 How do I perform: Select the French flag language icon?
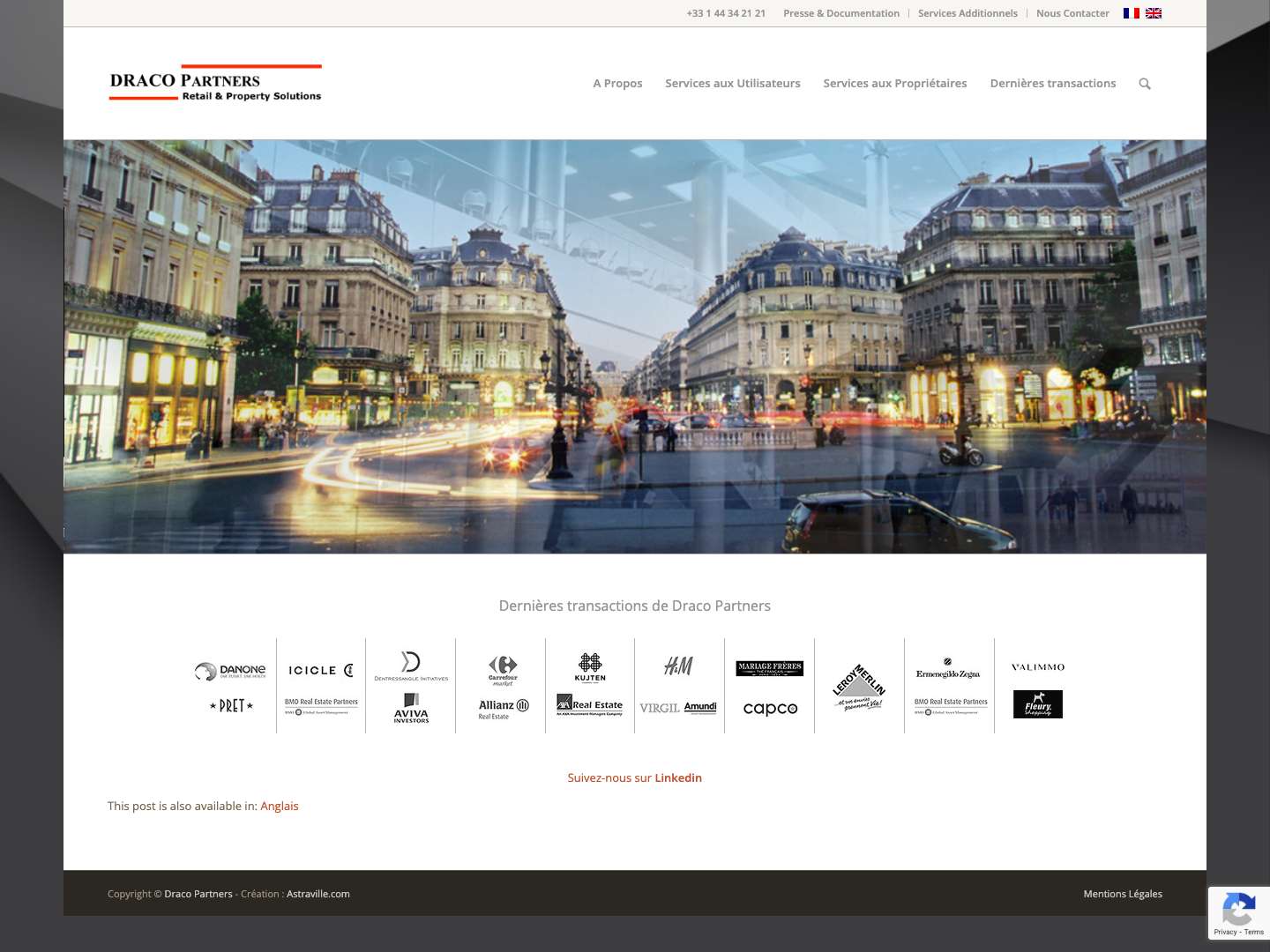tap(1131, 12)
